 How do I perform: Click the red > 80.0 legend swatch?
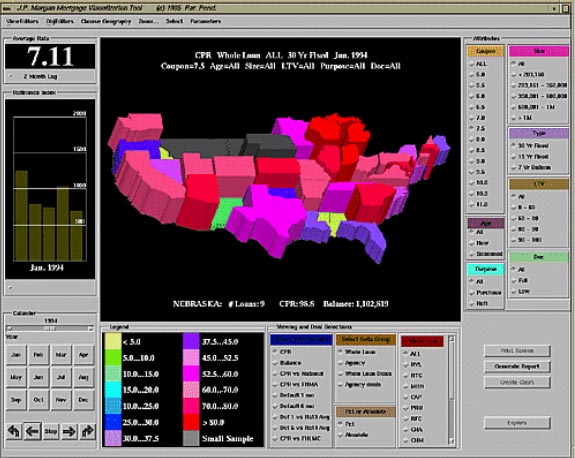tap(191, 422)
